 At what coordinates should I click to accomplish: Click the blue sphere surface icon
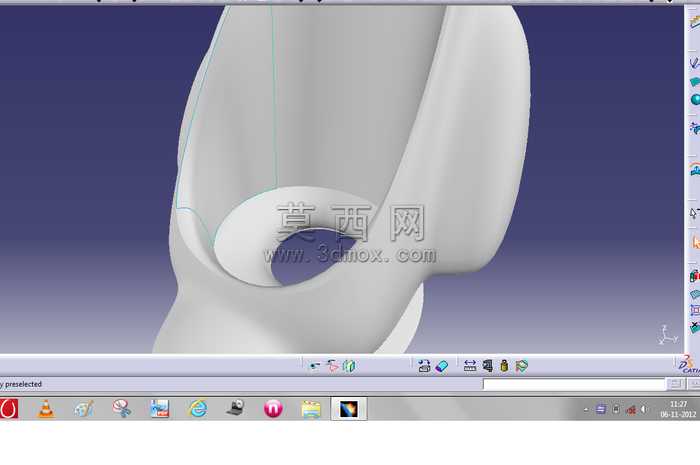tap(695, 99)
